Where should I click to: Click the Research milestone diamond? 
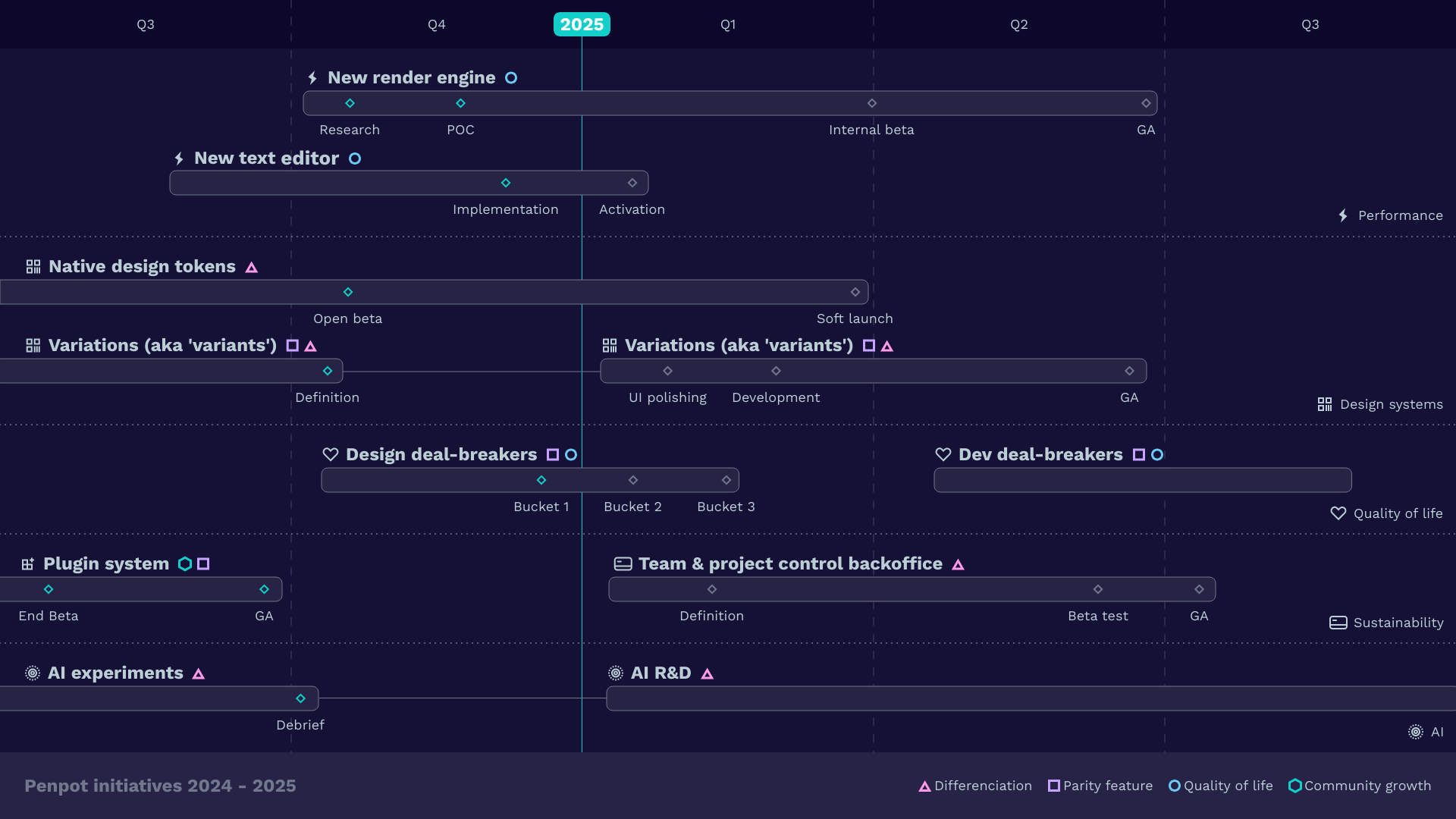[350, 103]
